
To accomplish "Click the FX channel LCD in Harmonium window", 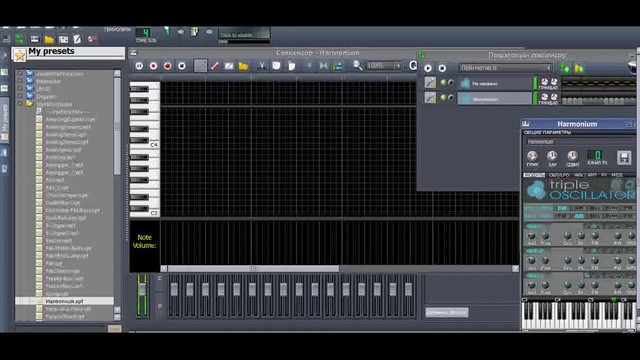I will (596, 155).
